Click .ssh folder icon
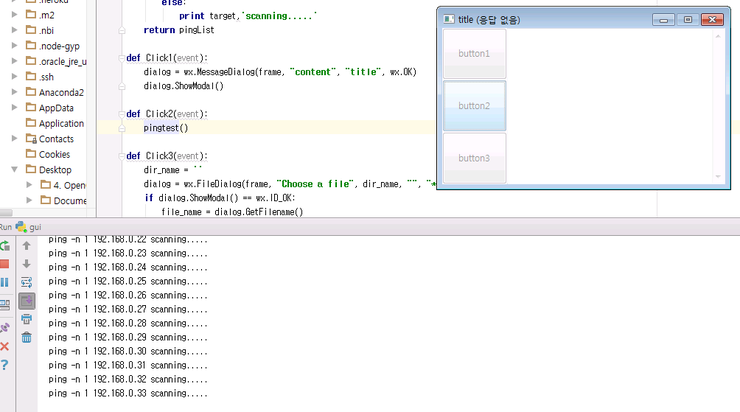Viewport: 740px width, 412px height. point(31,76)
